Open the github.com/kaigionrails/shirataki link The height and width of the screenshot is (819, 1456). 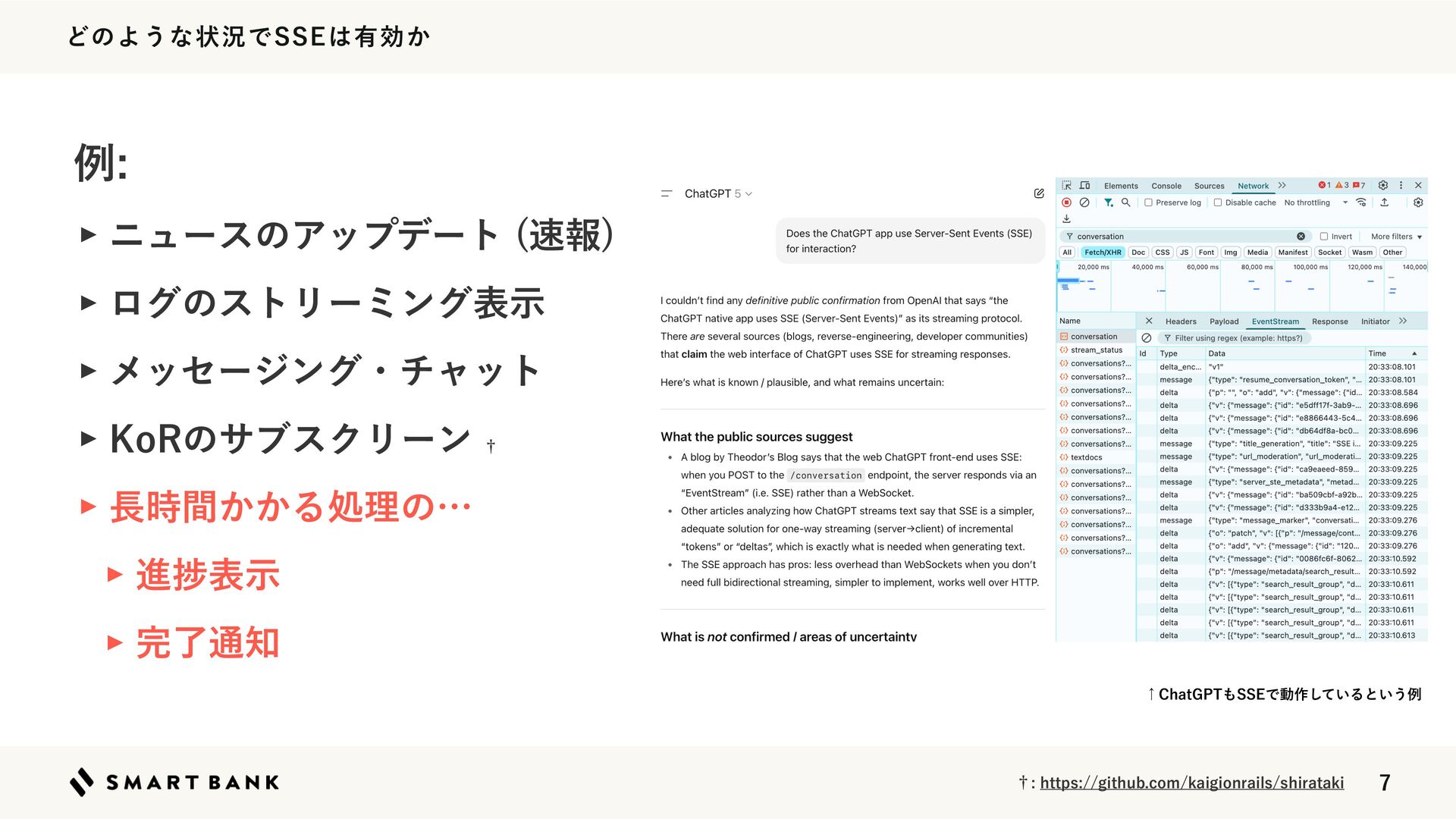(1191, 783)
